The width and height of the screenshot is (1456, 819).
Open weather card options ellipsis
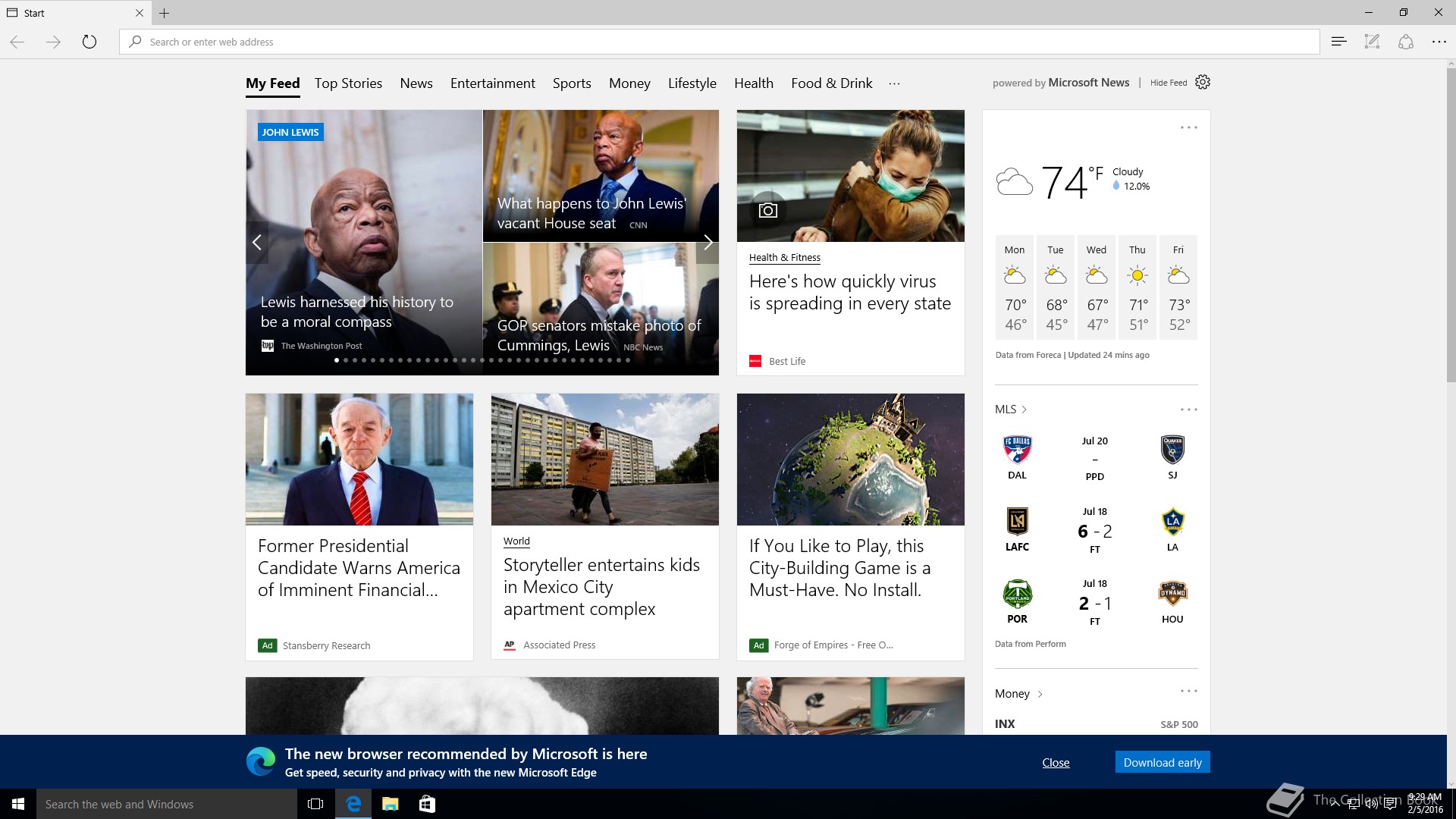[x=1188, y=127]
